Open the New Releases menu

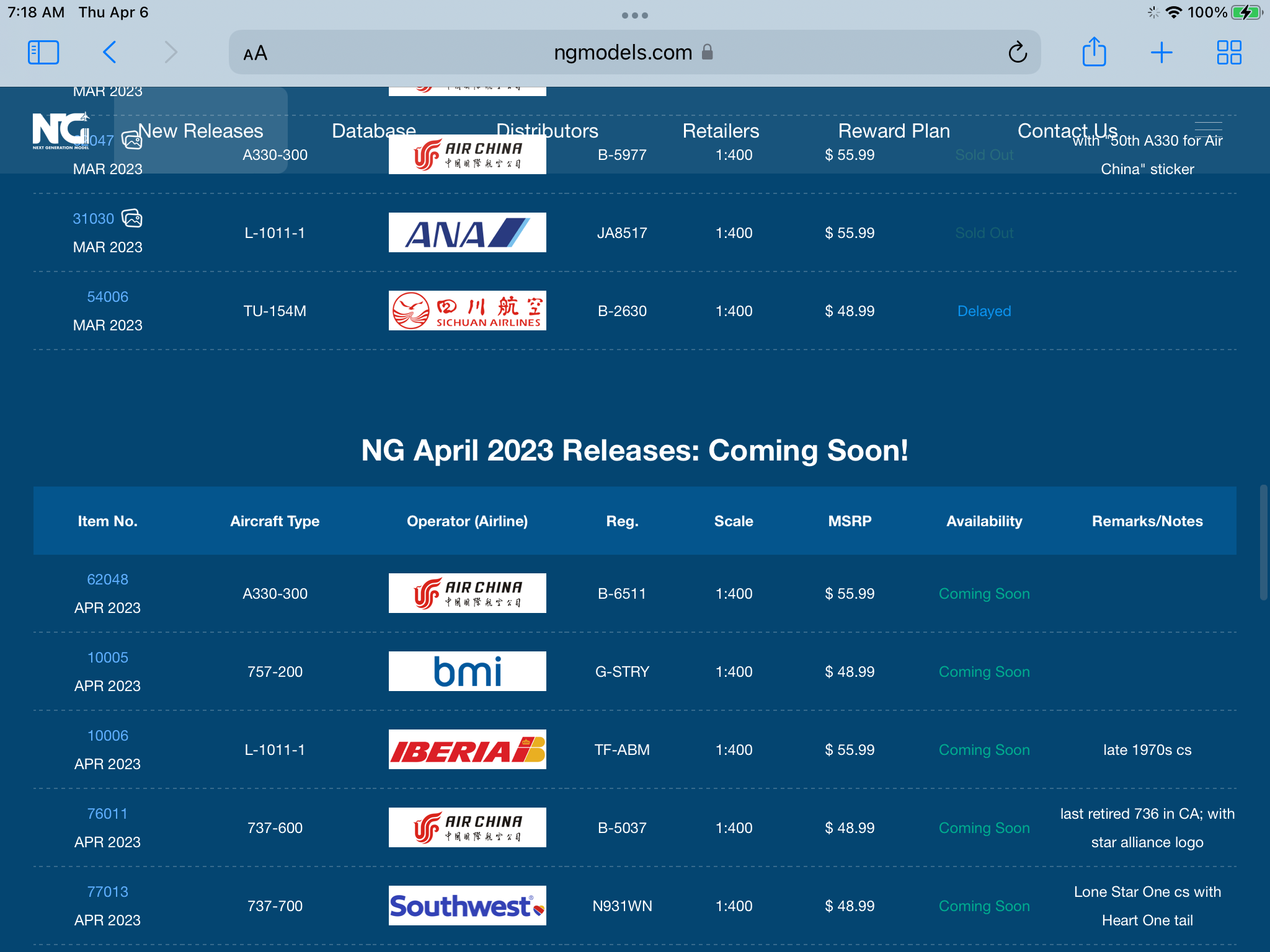click(200, 131)
